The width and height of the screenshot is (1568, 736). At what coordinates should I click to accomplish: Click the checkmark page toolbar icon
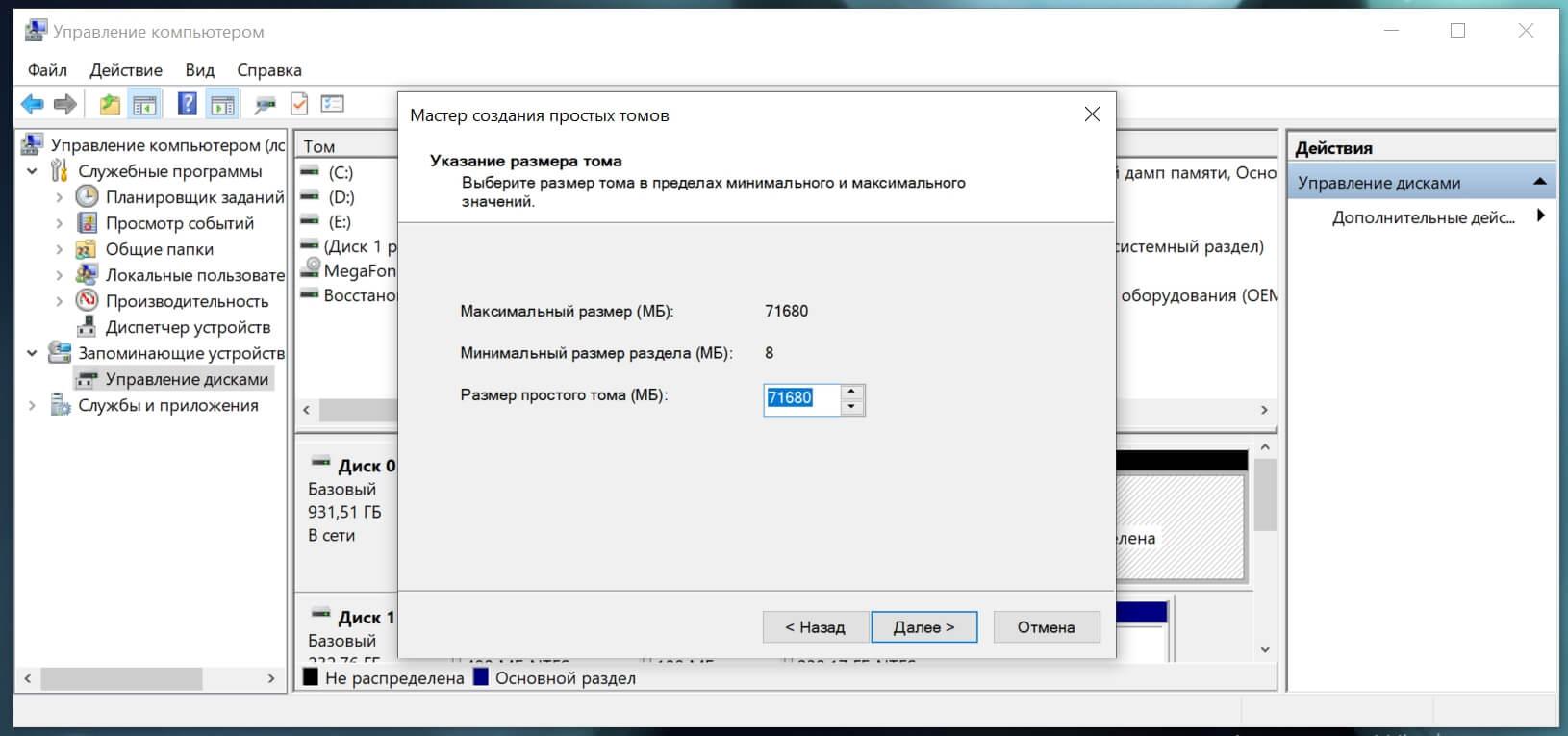(x=299, y=103)
